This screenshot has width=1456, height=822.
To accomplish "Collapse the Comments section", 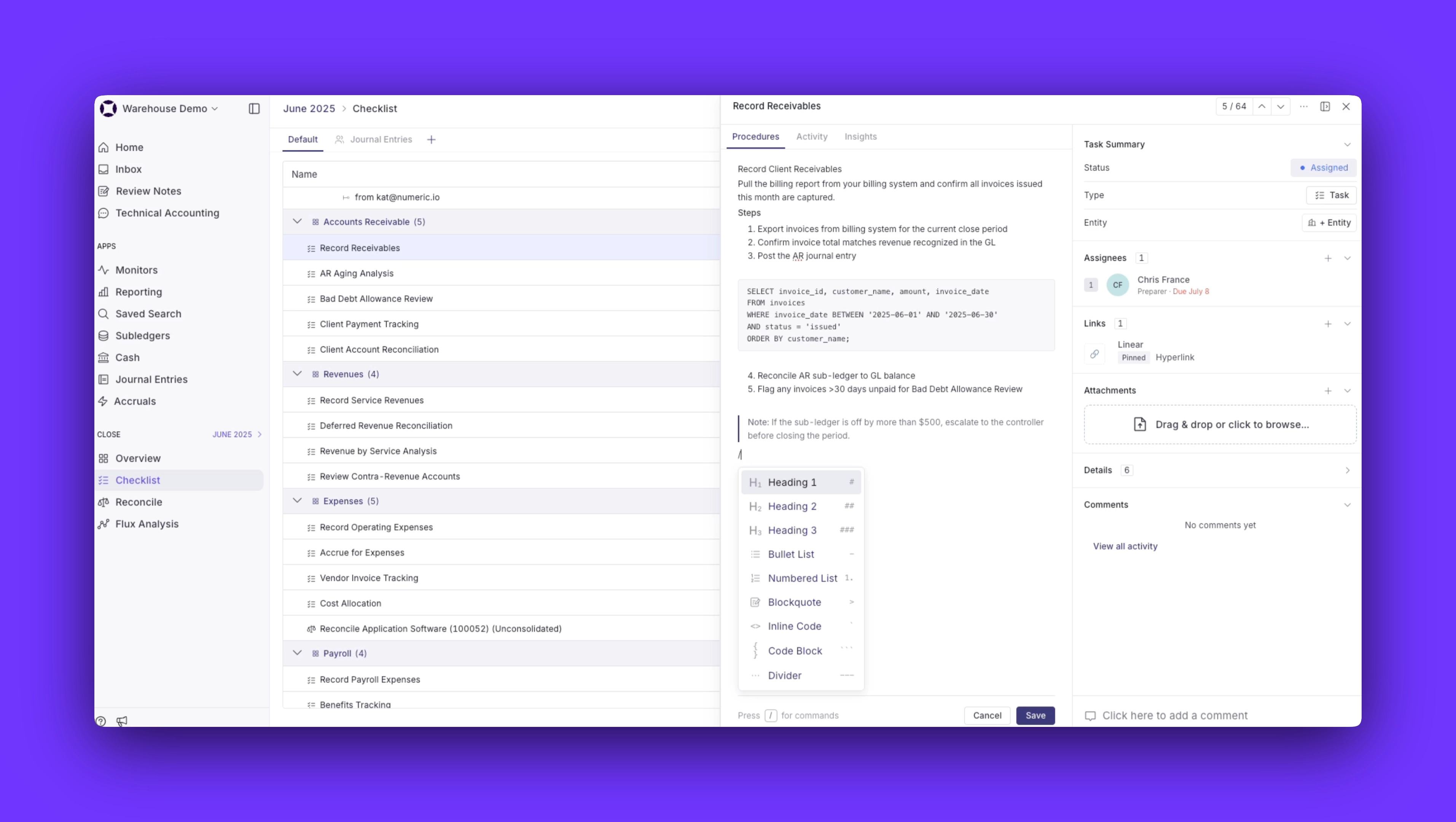I will (1348, 505).
